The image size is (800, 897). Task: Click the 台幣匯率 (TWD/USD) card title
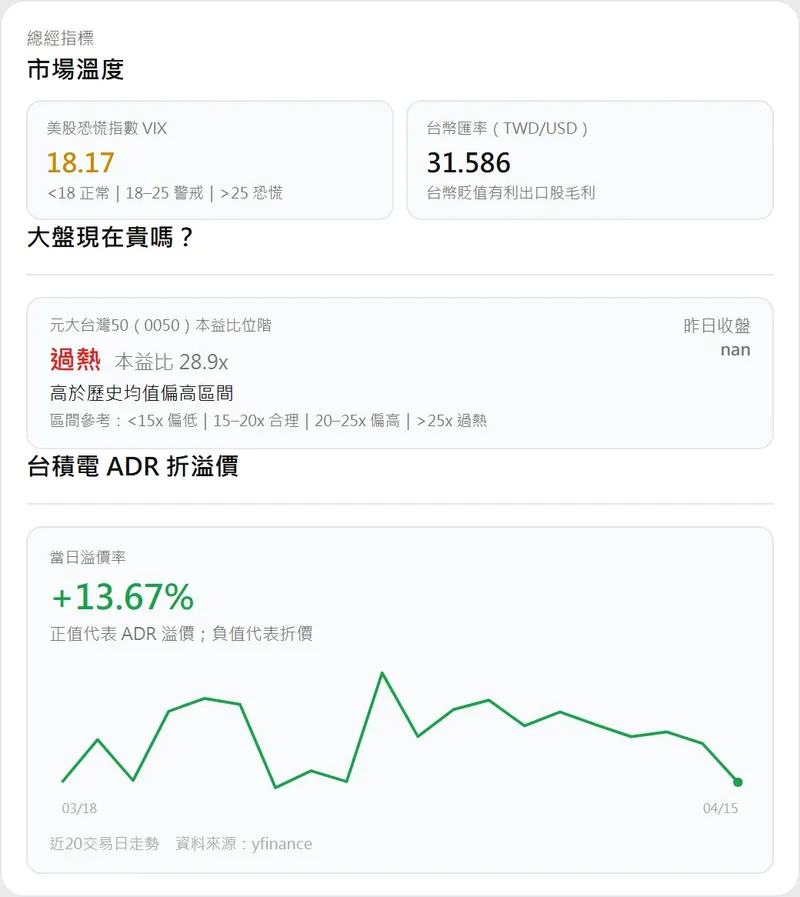(x=507, y=129)
